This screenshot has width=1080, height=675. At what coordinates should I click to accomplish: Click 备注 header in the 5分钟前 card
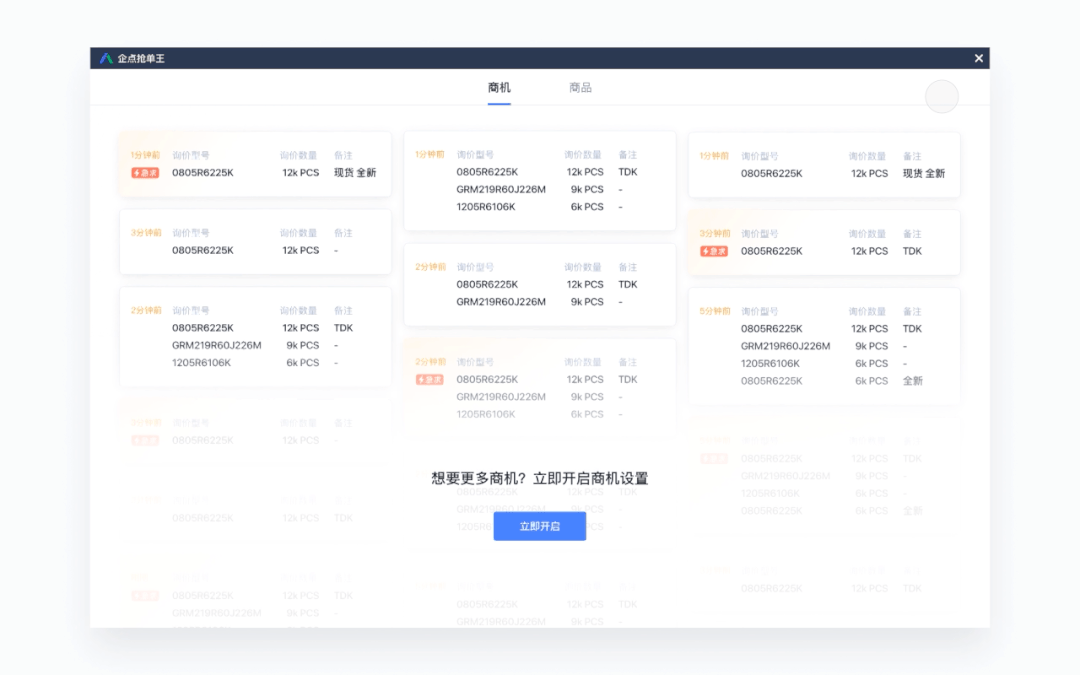(x=912, y=311)
